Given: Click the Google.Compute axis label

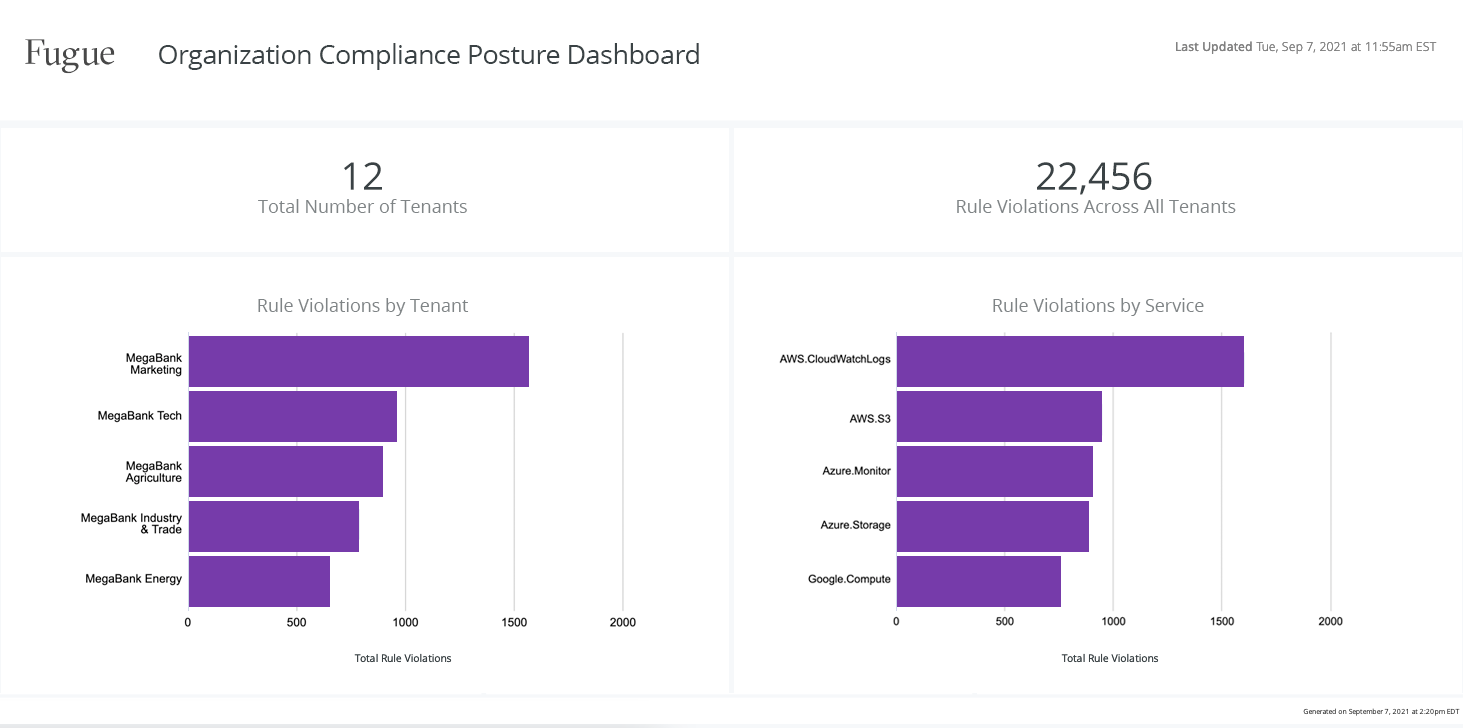Looking at the screenshot, I should pyautogui.click(x=849, y=579).
